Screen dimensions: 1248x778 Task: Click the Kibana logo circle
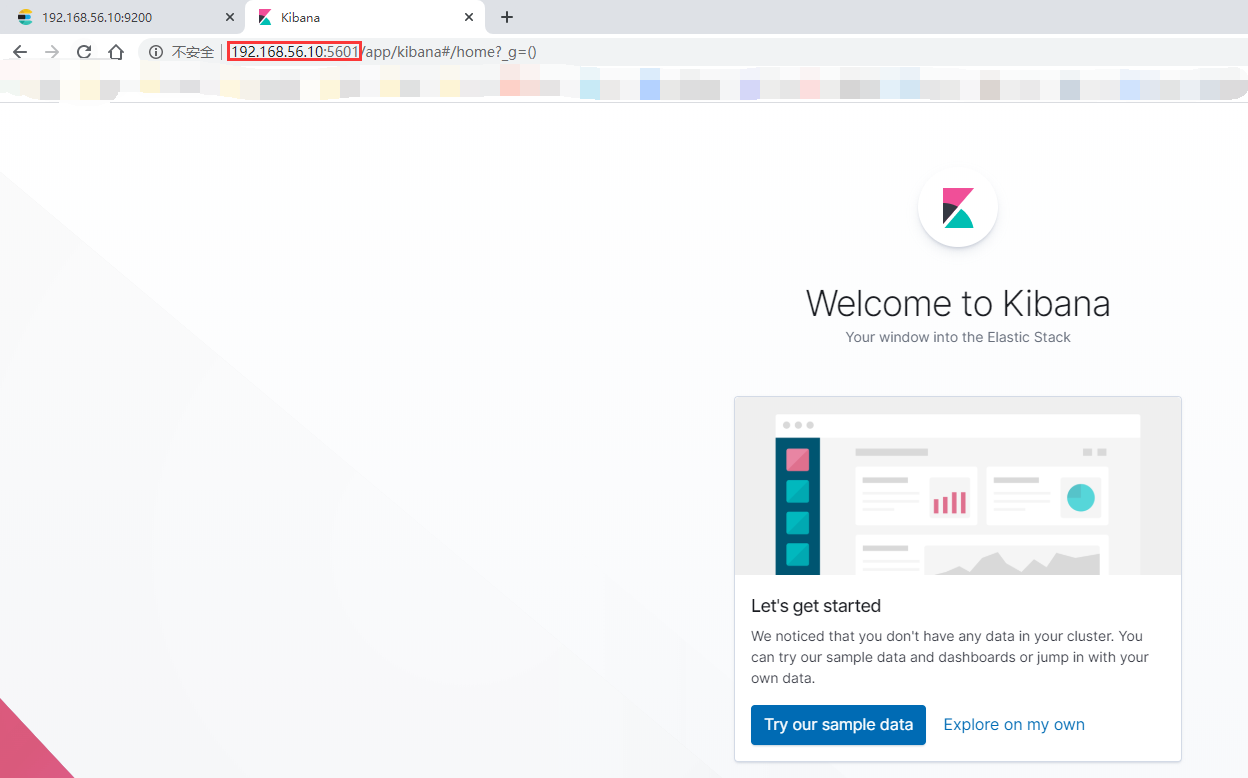(x=958, y=207)
